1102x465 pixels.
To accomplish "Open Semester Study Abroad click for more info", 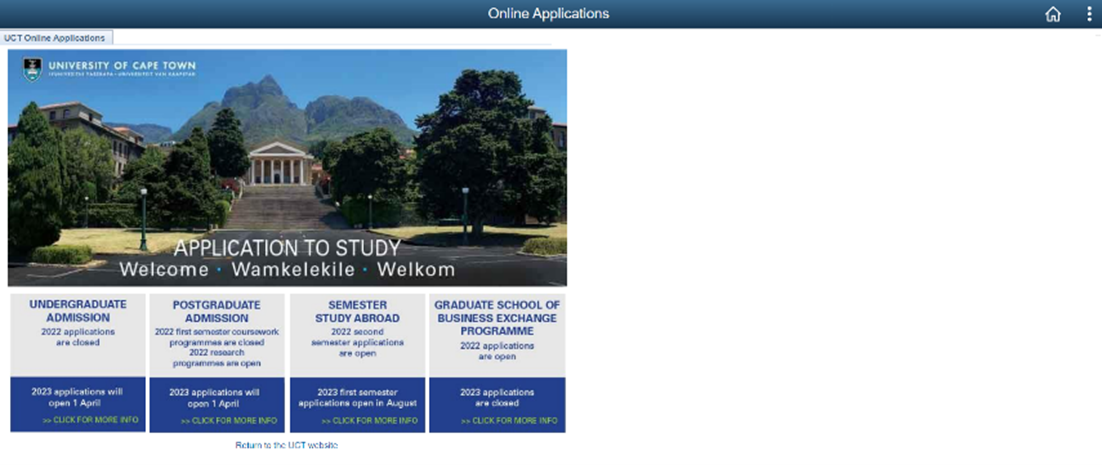I will click(x=369, y=421).
